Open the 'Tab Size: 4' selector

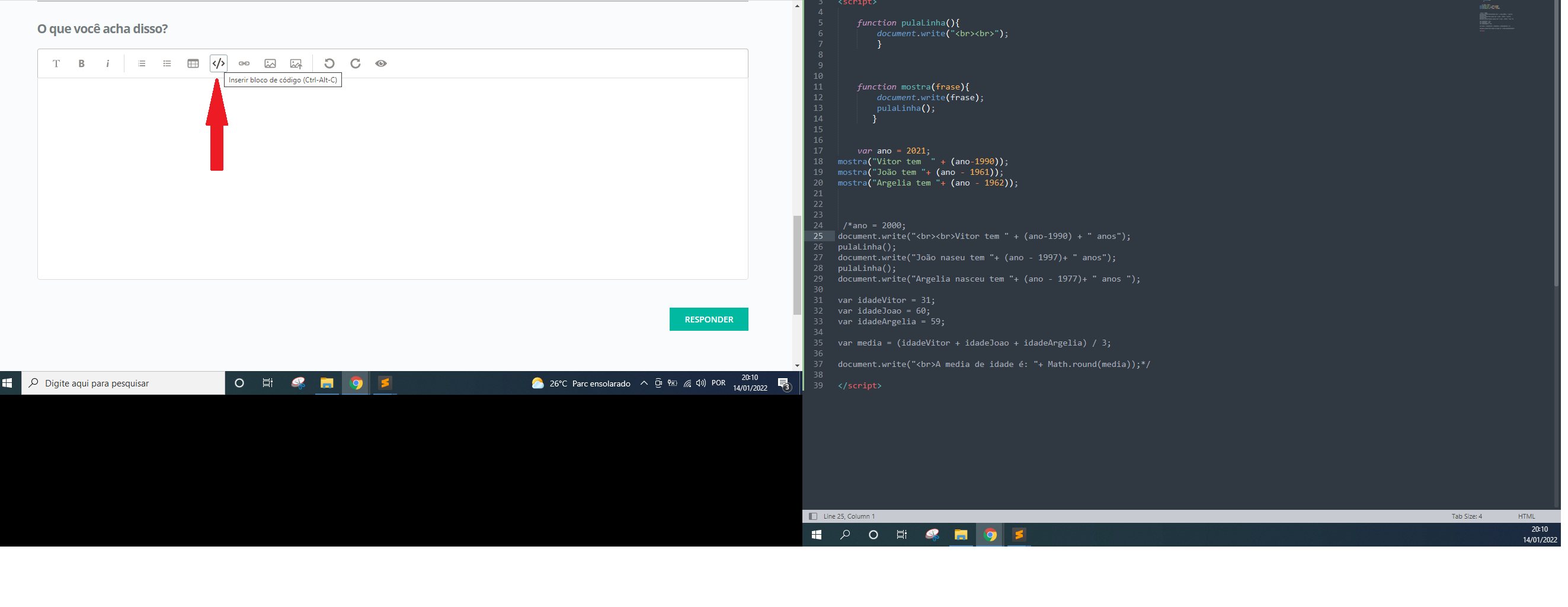[x=1466, y=516]
